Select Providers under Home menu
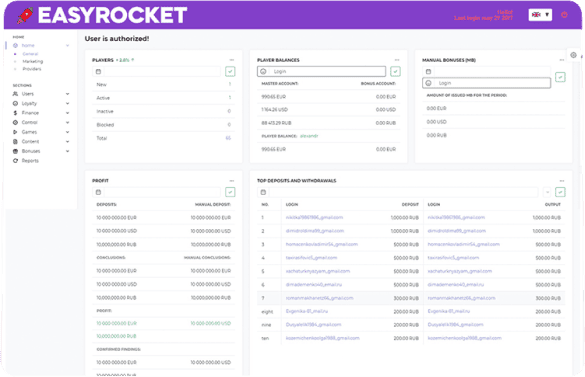The width and height of the screenshot is (585, 377). (x=32, y=69)
